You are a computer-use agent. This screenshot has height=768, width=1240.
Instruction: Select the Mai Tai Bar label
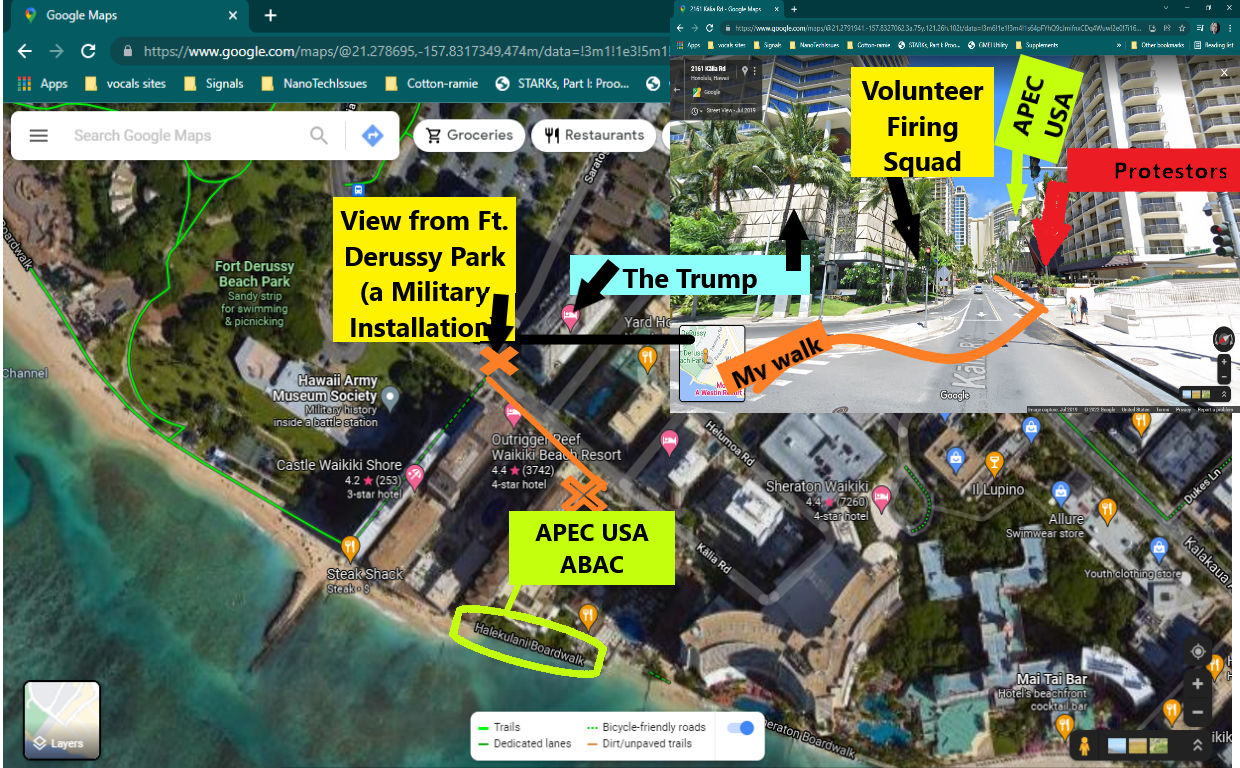coord(1051,678)
